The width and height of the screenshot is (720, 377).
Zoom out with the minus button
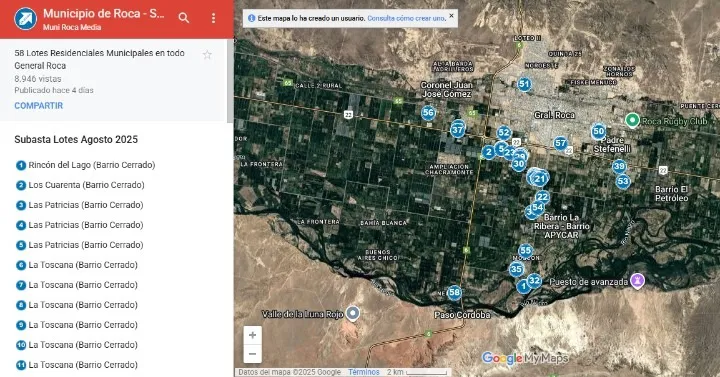[x=253, y=354]
